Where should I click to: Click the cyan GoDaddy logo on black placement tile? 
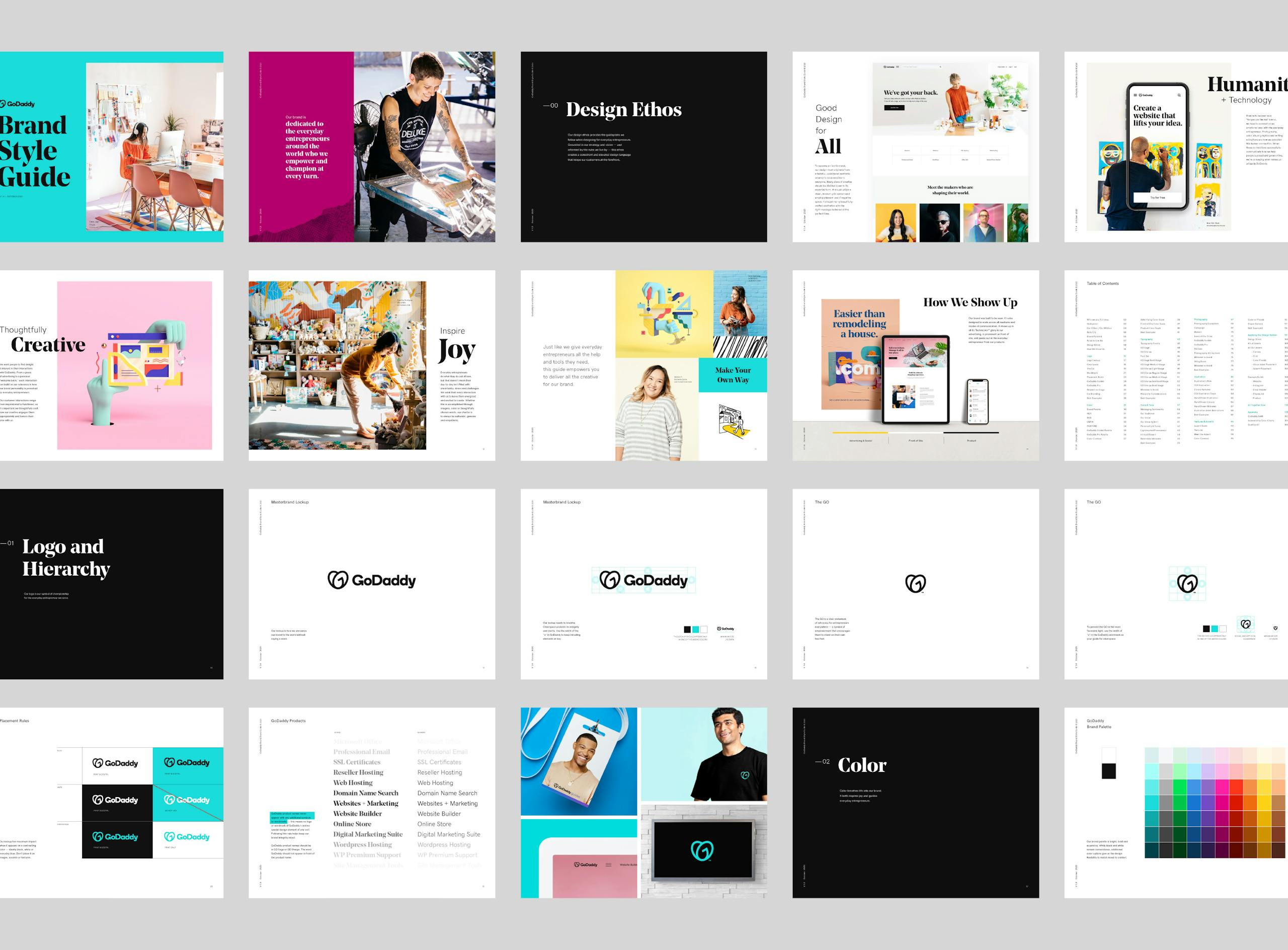(x=116, y=837)
